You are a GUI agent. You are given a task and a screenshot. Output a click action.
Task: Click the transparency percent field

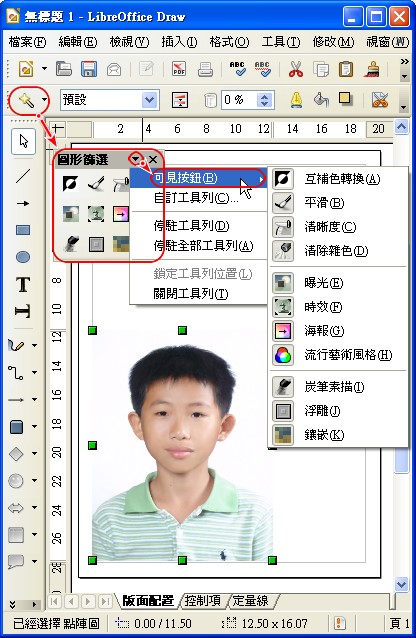click(239, 100)
